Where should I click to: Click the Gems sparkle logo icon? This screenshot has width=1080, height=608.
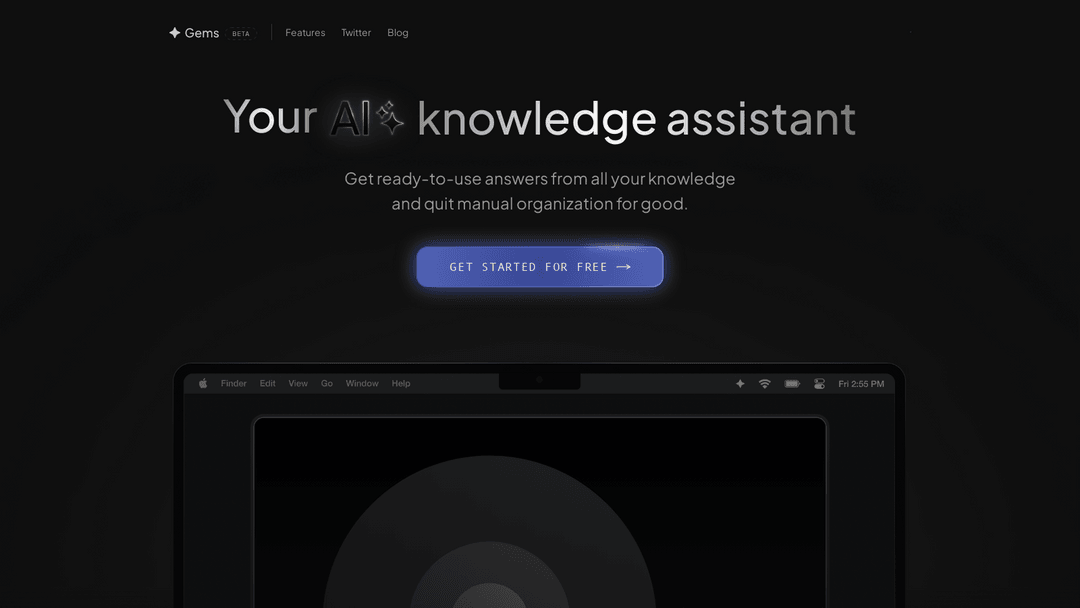click(x=175, y=33)
